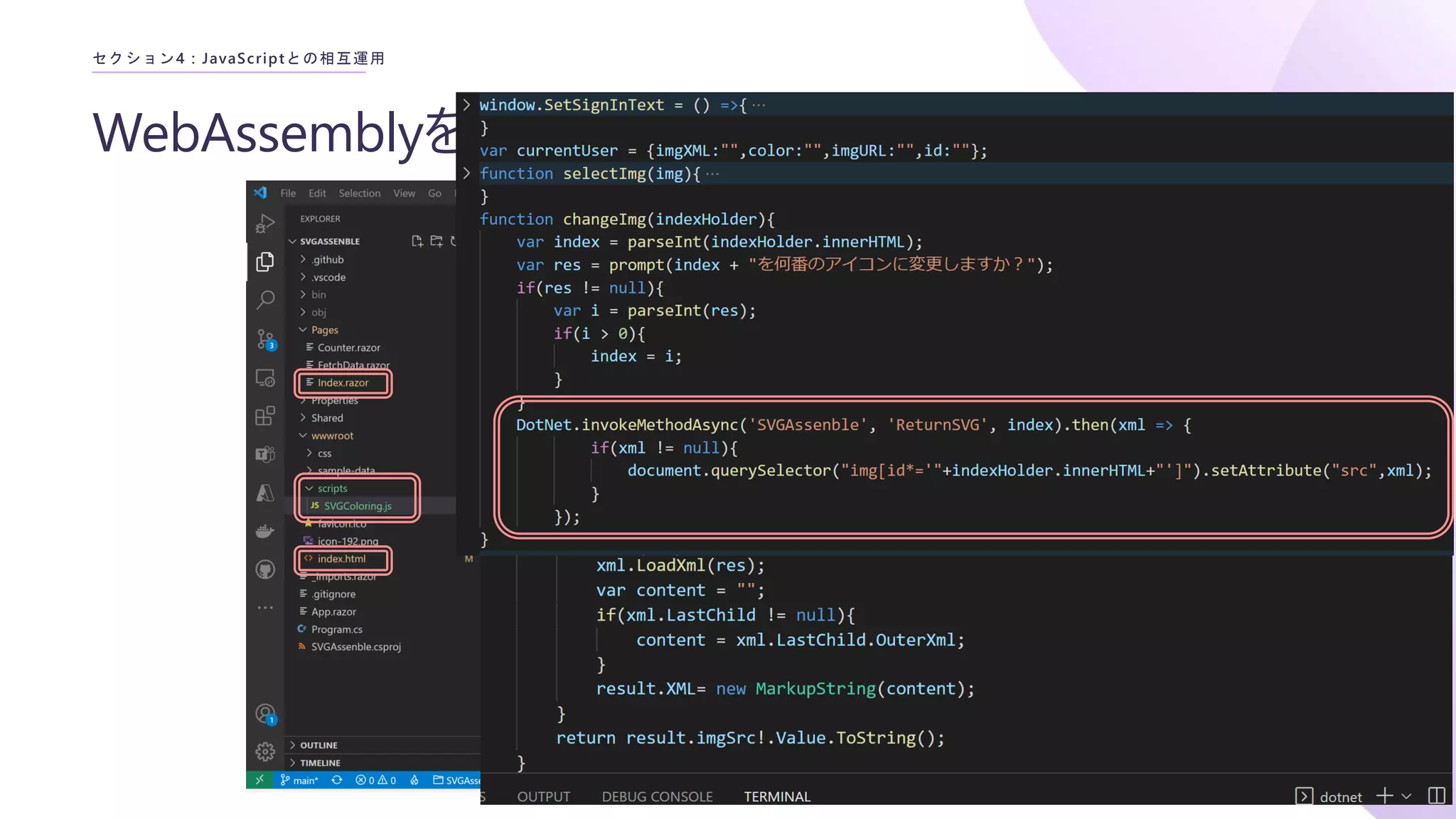Click the New Folder icon in Explorer
This screenshot has width=1456, height=819.
tap(437, 242)
